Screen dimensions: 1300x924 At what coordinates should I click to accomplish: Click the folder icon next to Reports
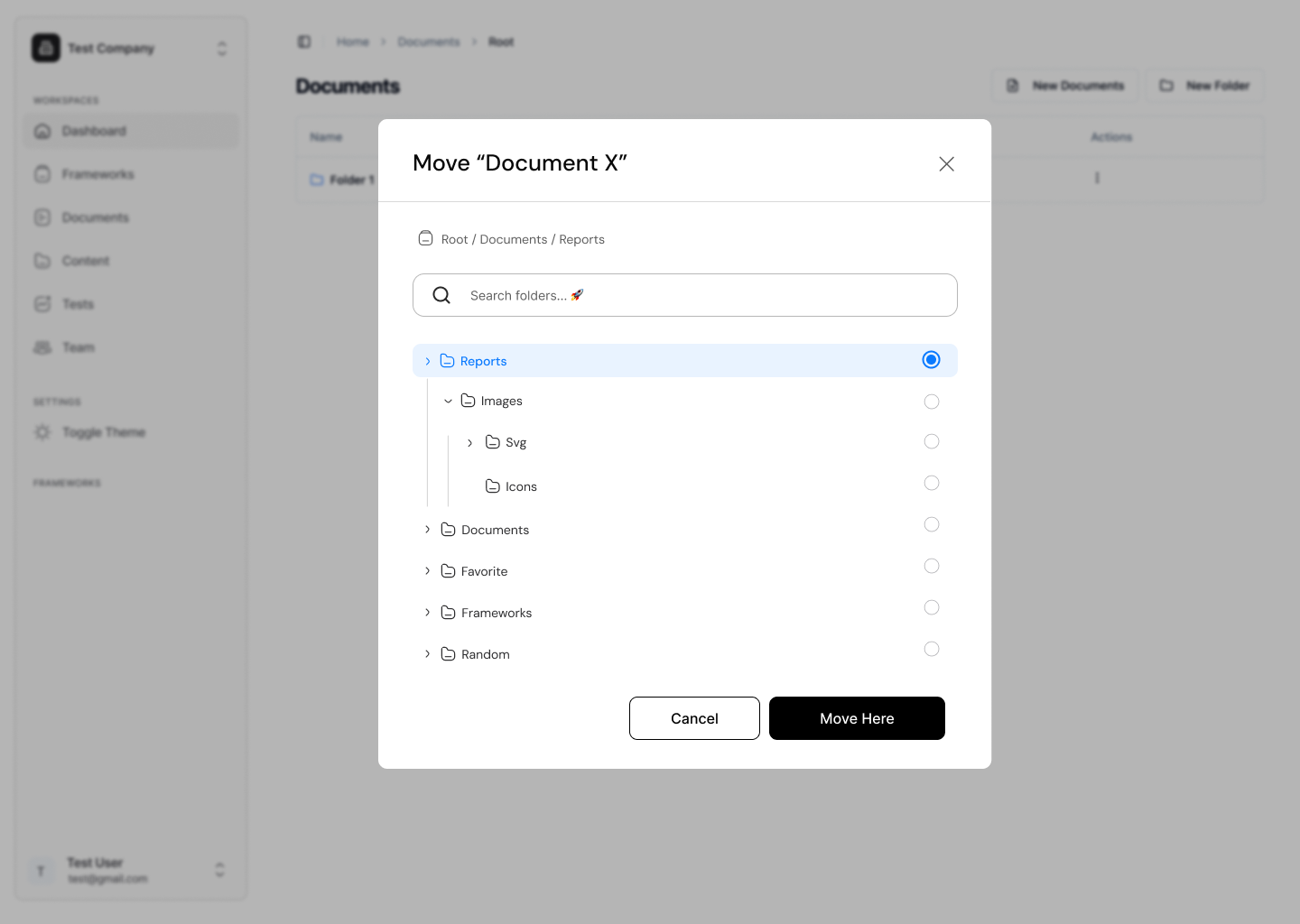pyautogui.click(x=447, y=361)
